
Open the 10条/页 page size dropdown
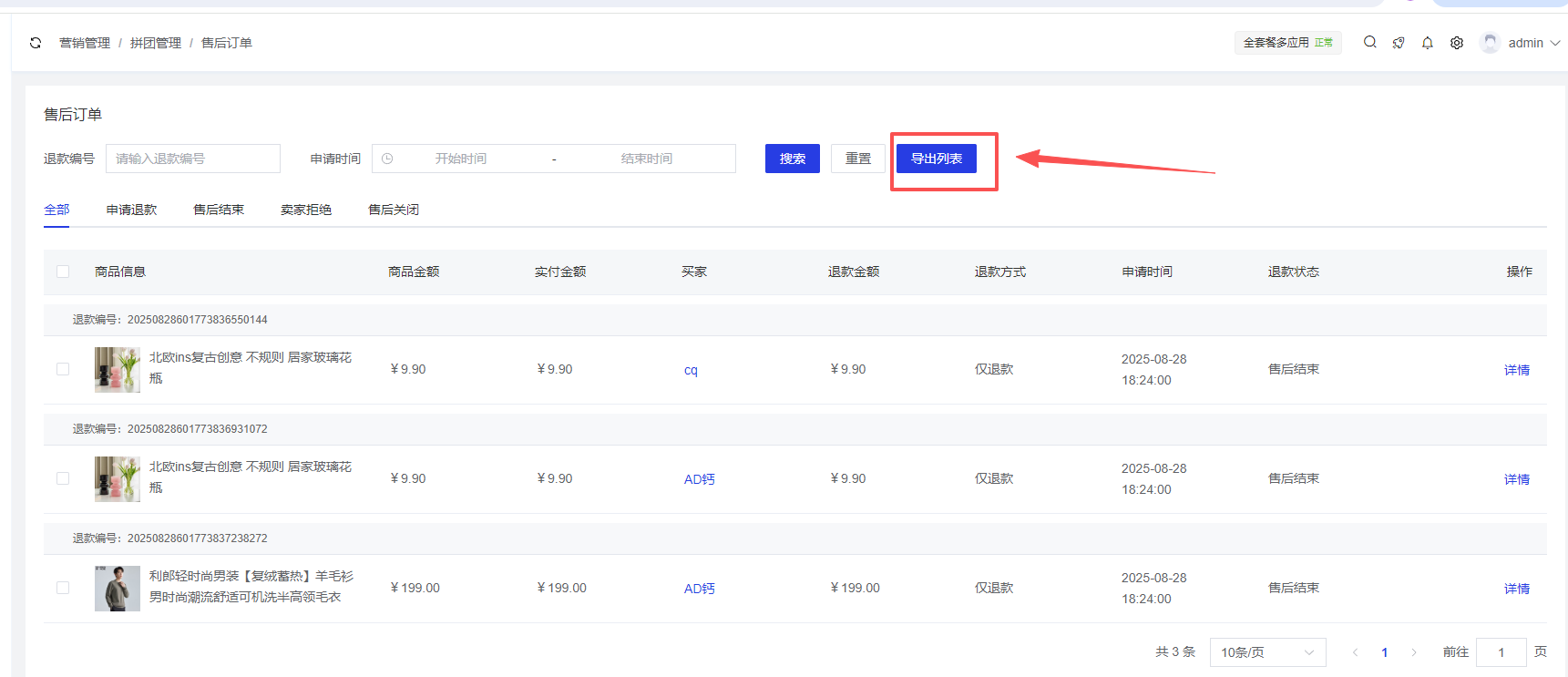tap(1266, 652)
